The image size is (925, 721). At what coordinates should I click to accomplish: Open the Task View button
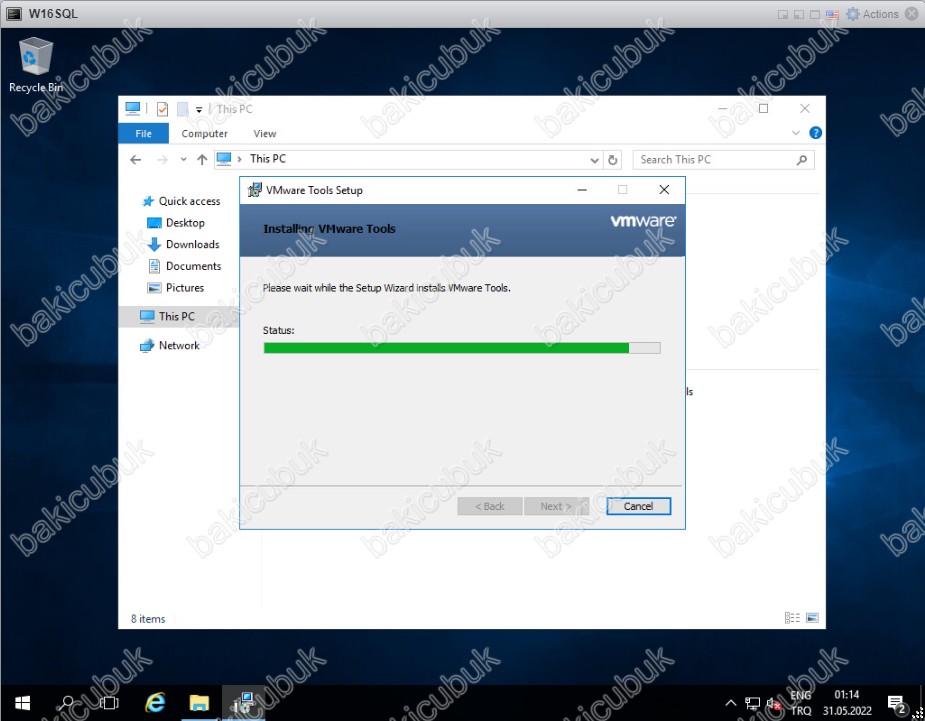[x=109, y=703]
